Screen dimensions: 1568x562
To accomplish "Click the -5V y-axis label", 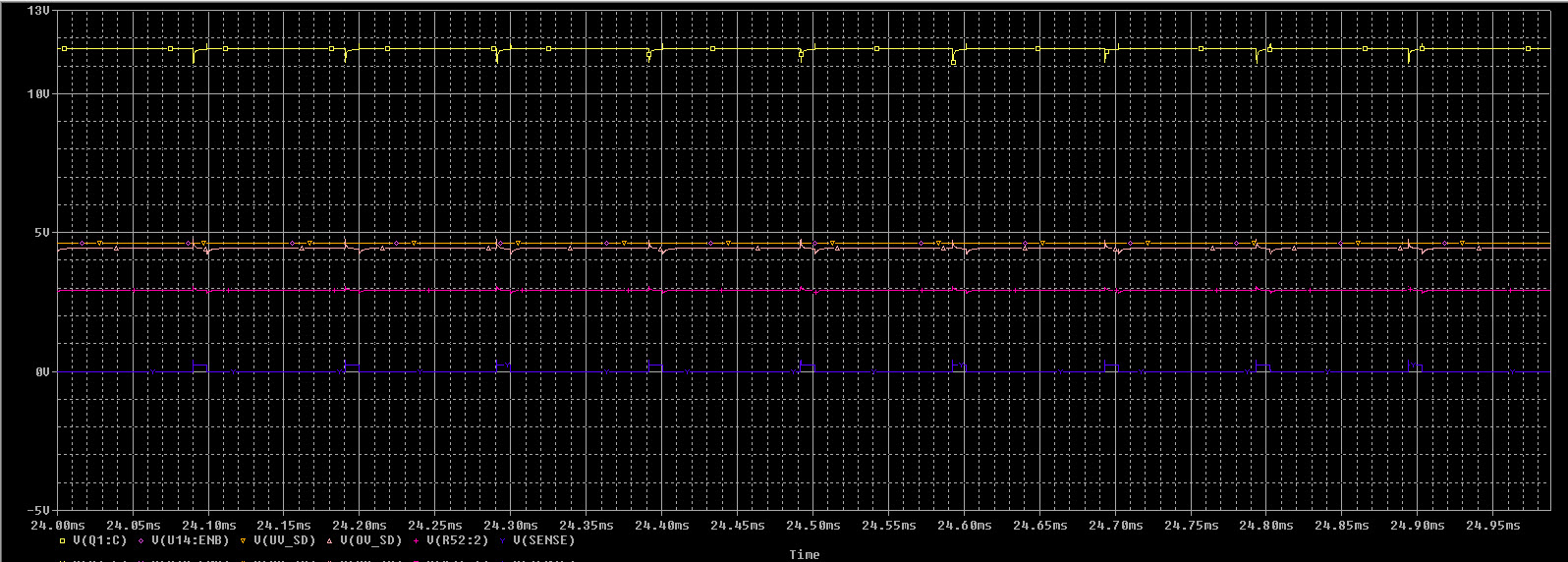I will [x=38, y=511].
